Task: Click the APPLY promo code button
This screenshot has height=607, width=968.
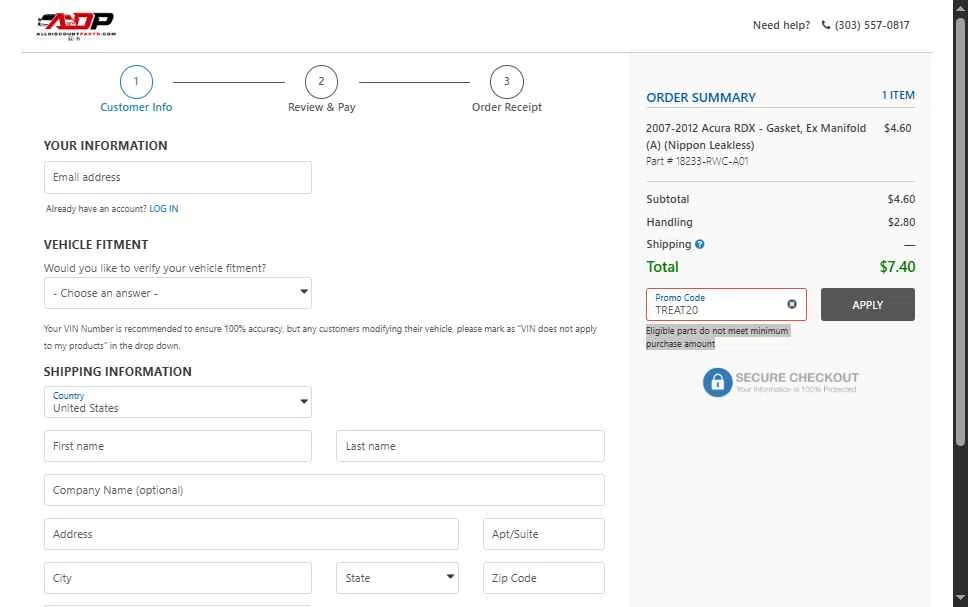Action: click(867, 304)
